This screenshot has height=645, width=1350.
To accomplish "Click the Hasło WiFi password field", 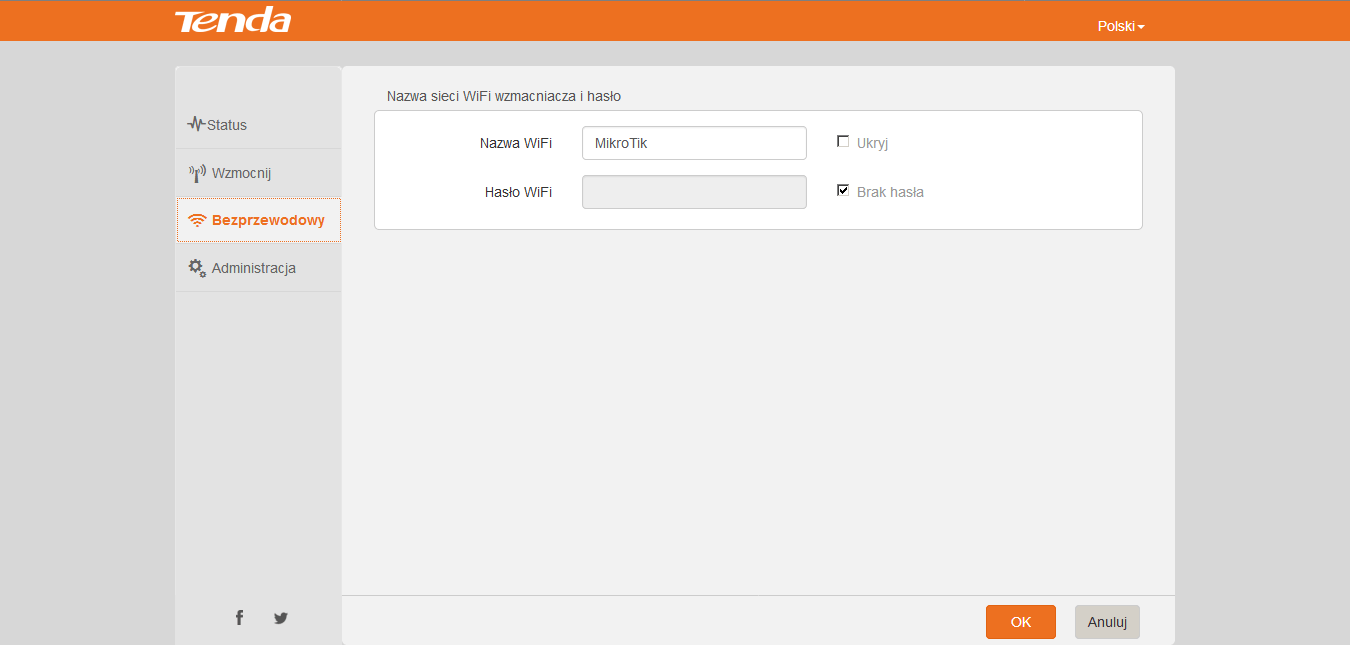I will 694,192.
